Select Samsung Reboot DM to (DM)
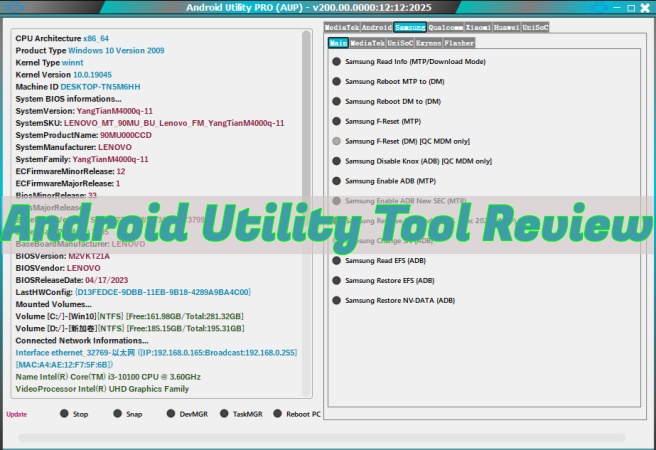 pyautogui.click(x=387, y=101)
